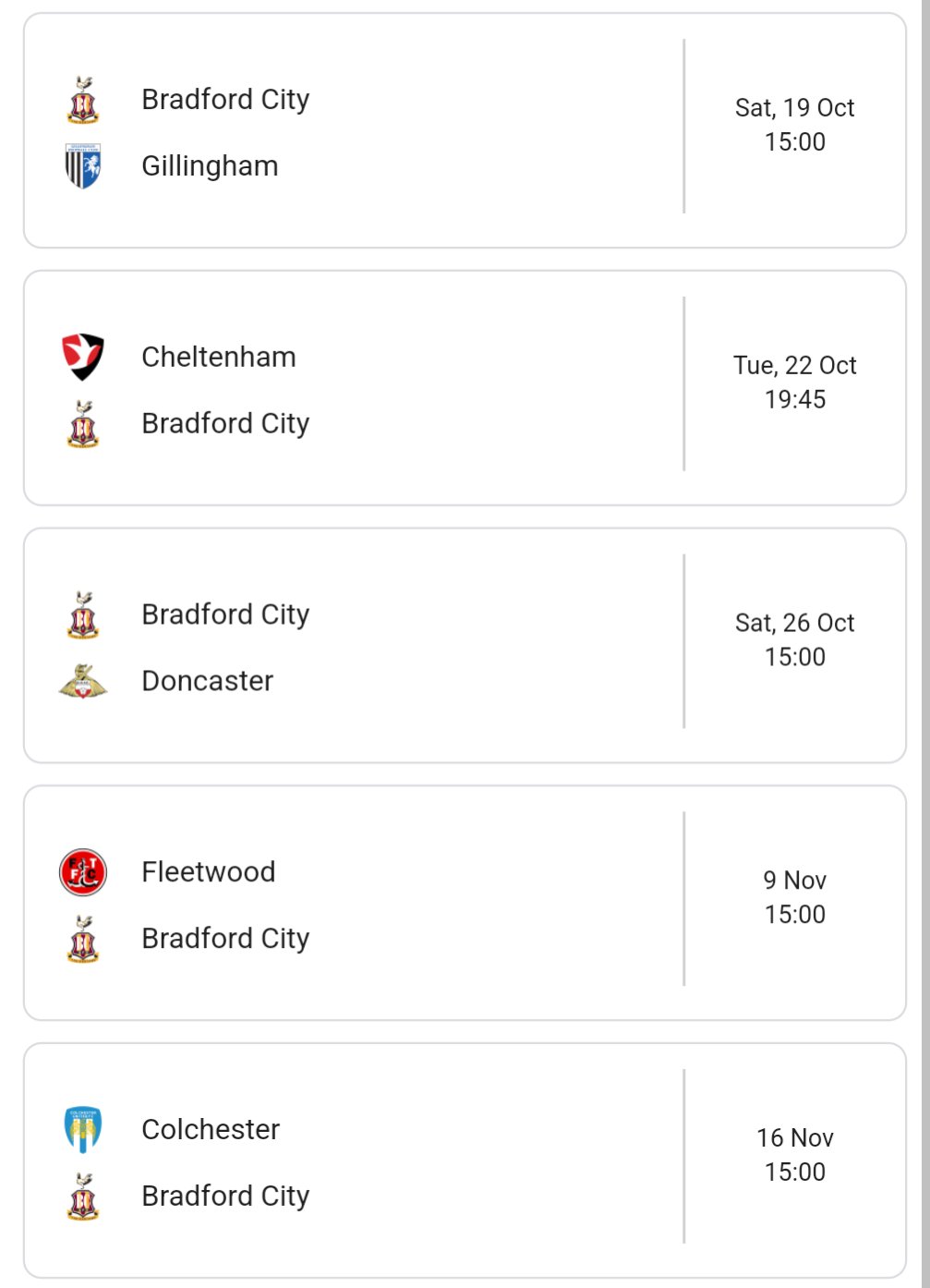Open the Tue, 22 Oct 19:45 match details
The width and height of the screenshot is (930, 1288).
(795, 383)
